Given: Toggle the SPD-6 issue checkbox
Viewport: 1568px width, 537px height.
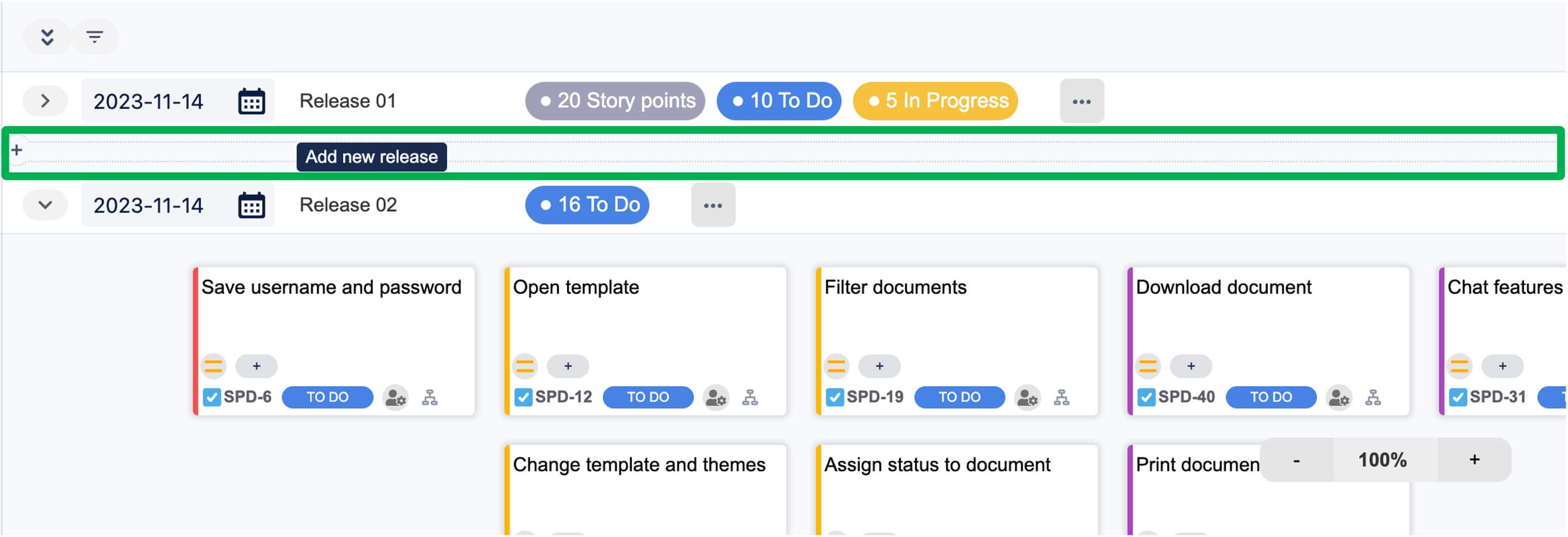Looking at the screenshot, I should (x=211, y=397).
